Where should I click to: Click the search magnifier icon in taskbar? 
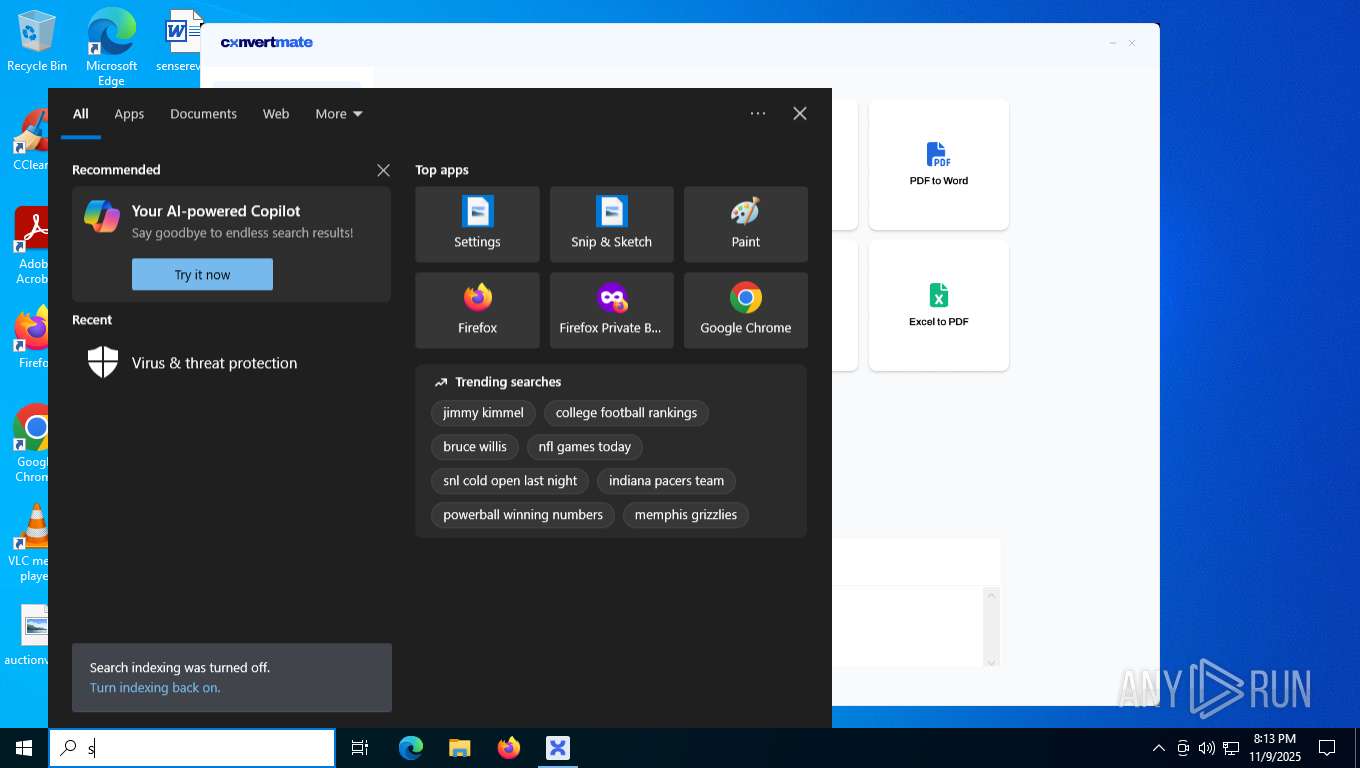click(68, 748)
